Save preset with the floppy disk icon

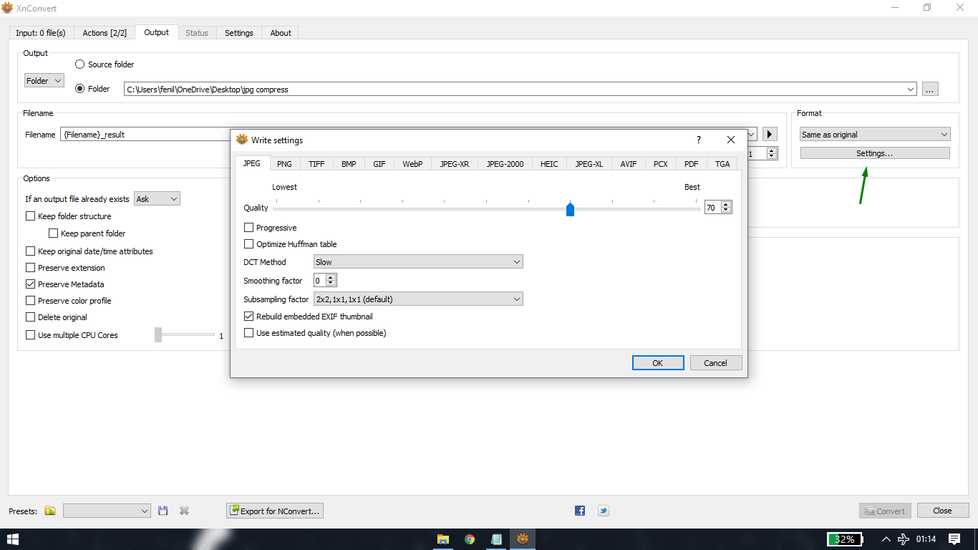[x=163, y=511]
